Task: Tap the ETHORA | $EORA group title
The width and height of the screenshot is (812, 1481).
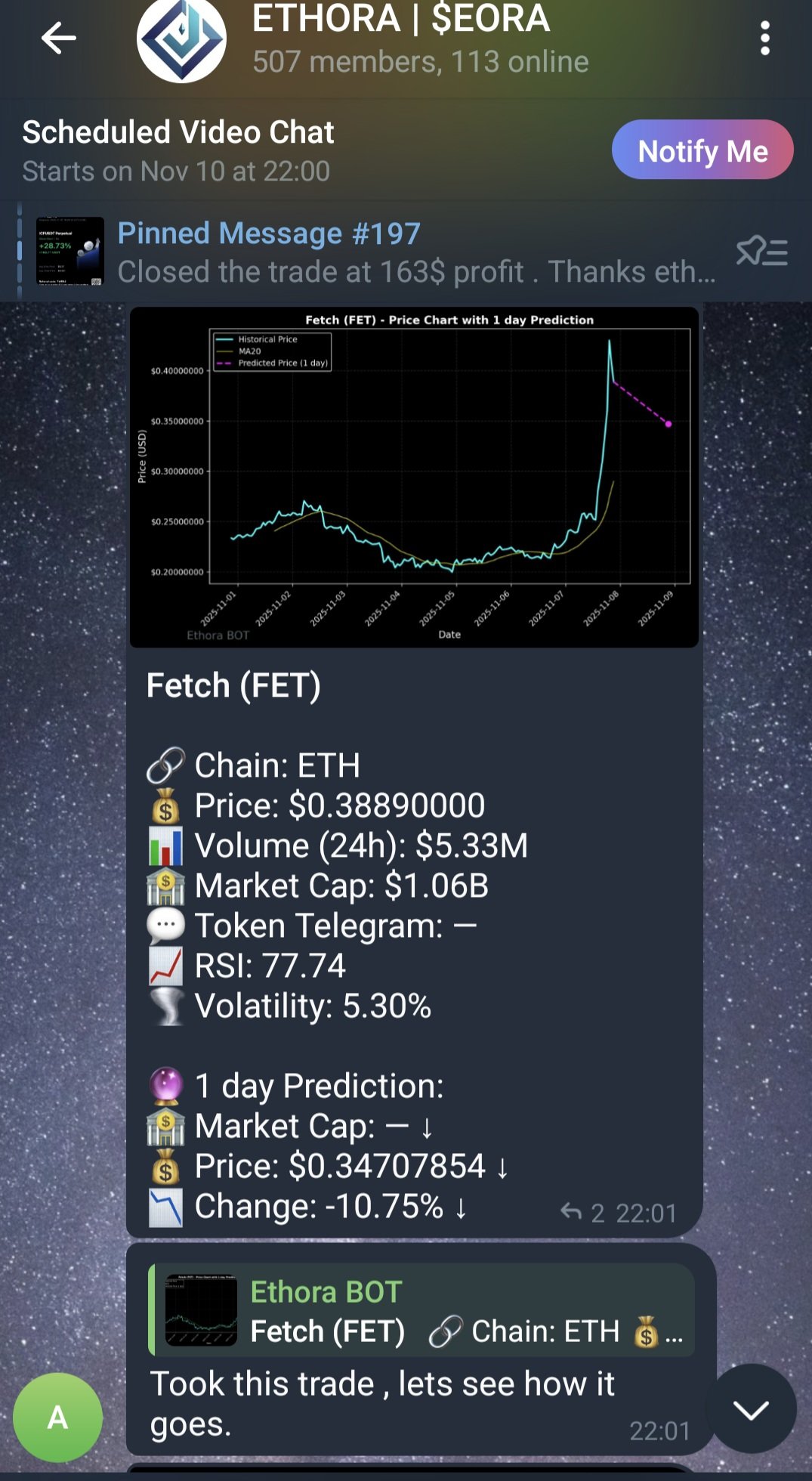Action: (x=400, y=18)
